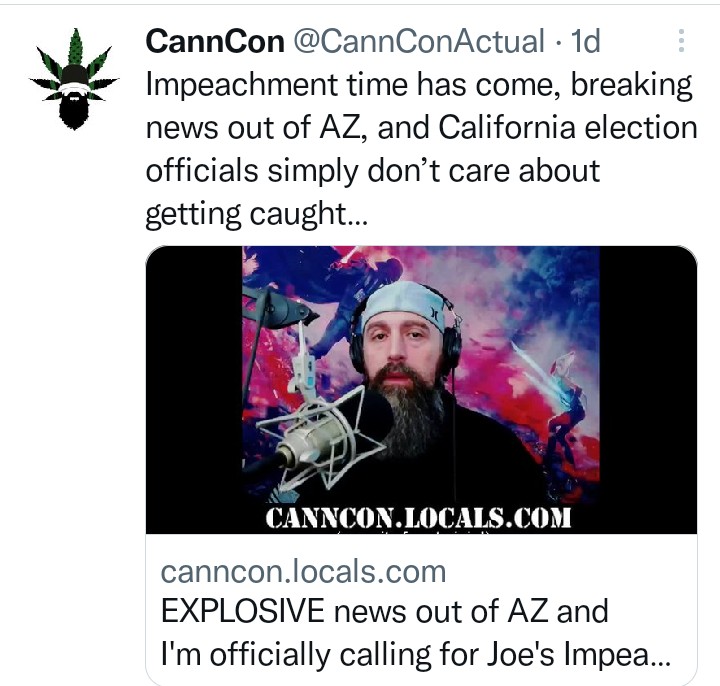
Task: Select the 'getting caught…' ending text
Action: [256, 214]
